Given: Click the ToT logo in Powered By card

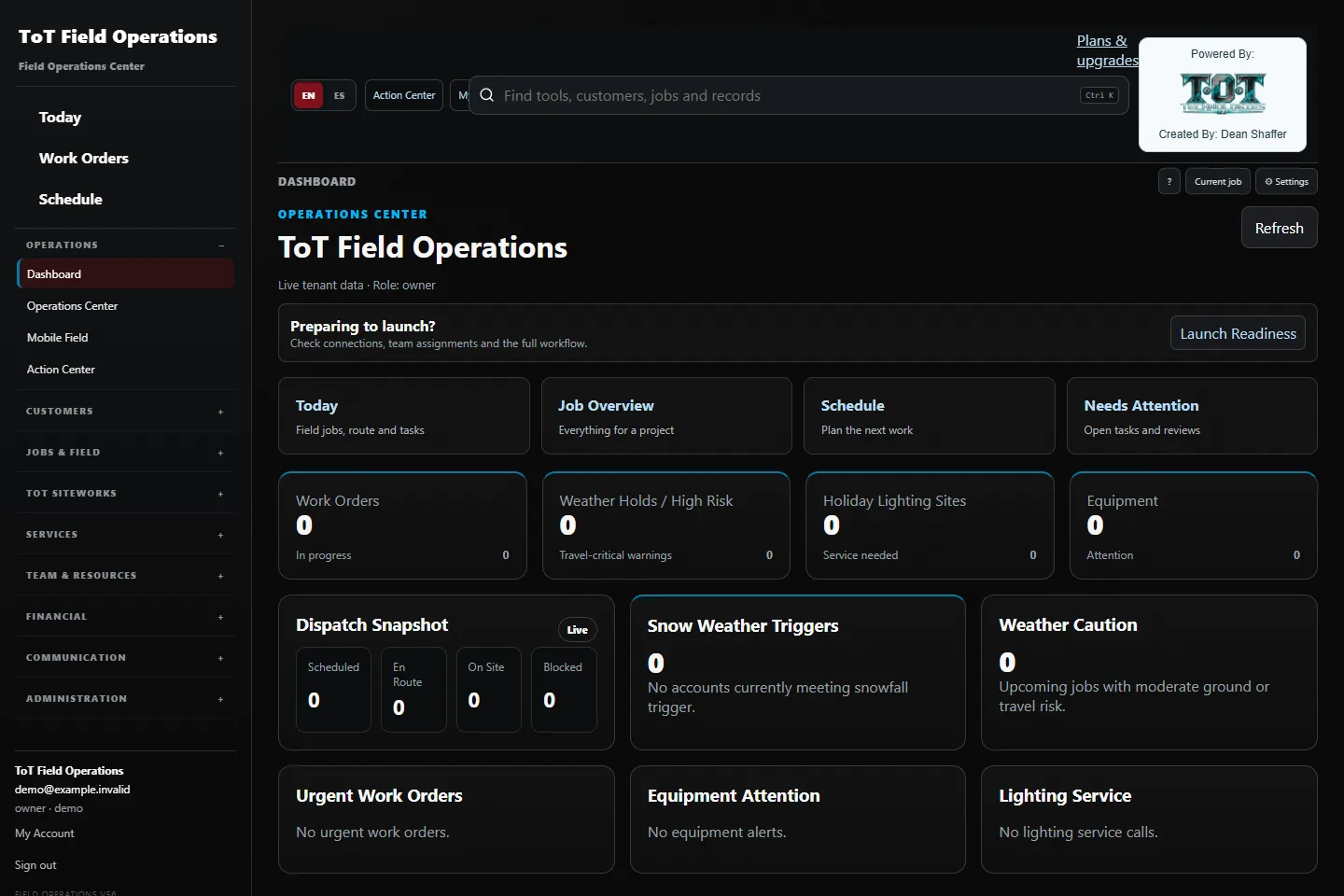Looking at the screenshot, I should 1223,93.
